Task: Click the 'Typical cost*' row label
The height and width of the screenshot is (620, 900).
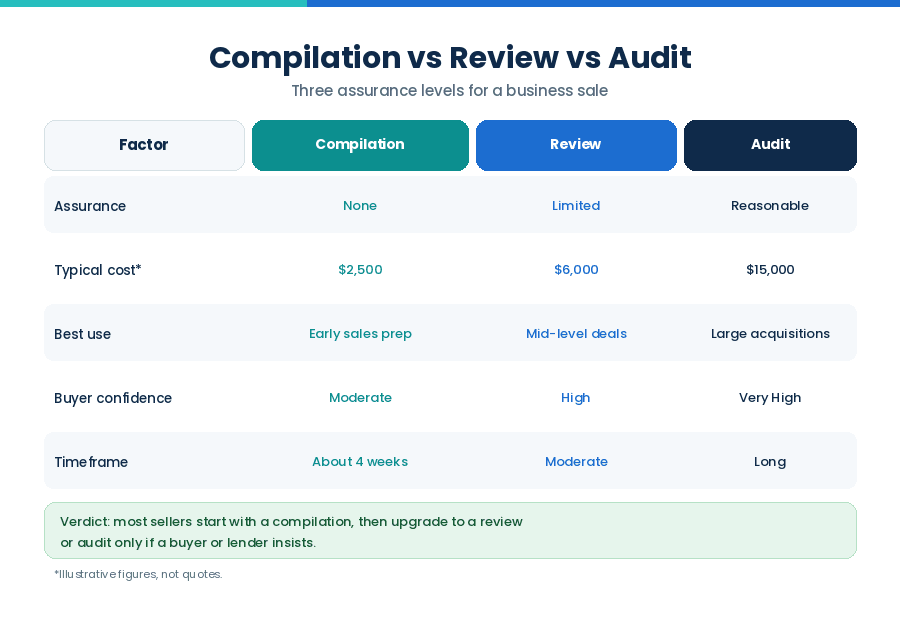Action: 98,270
